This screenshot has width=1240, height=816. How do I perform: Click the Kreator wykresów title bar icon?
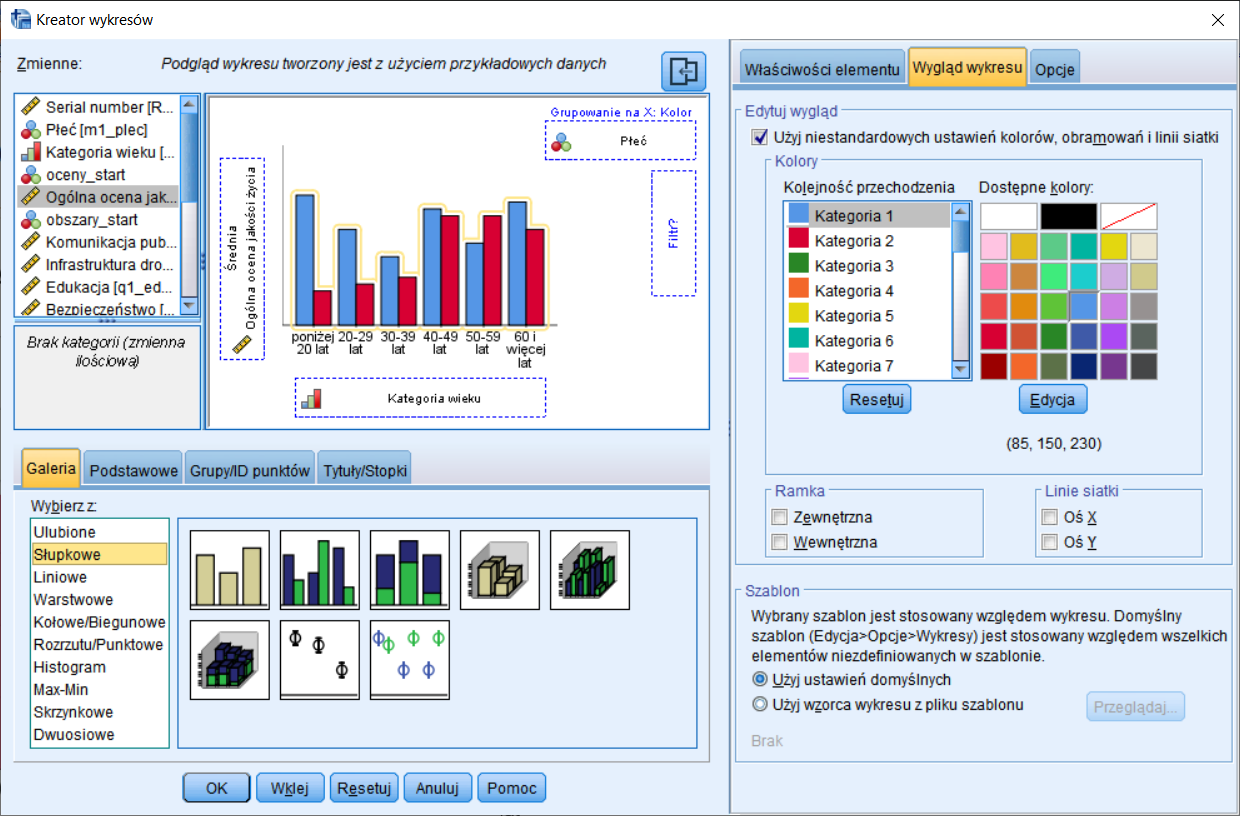(x=20, y=19)
